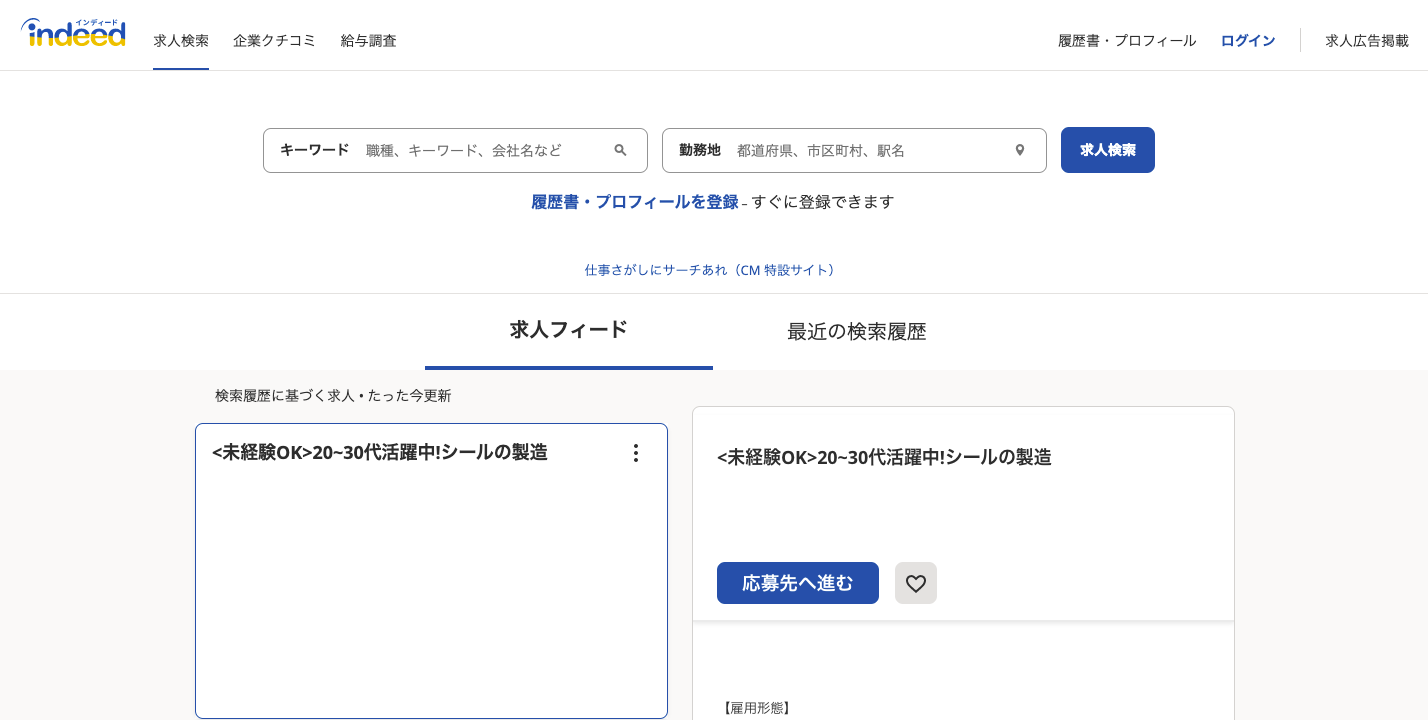Switch to the 求人フィード tab
The height and width of the screenshot is (720, 1428).
pos(568,330)
